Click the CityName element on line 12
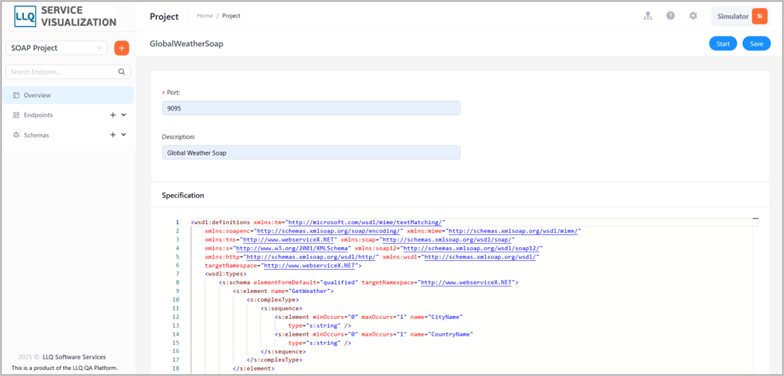Screen dimensions: 784x376 pyautogui.click(x=368, y=317)
